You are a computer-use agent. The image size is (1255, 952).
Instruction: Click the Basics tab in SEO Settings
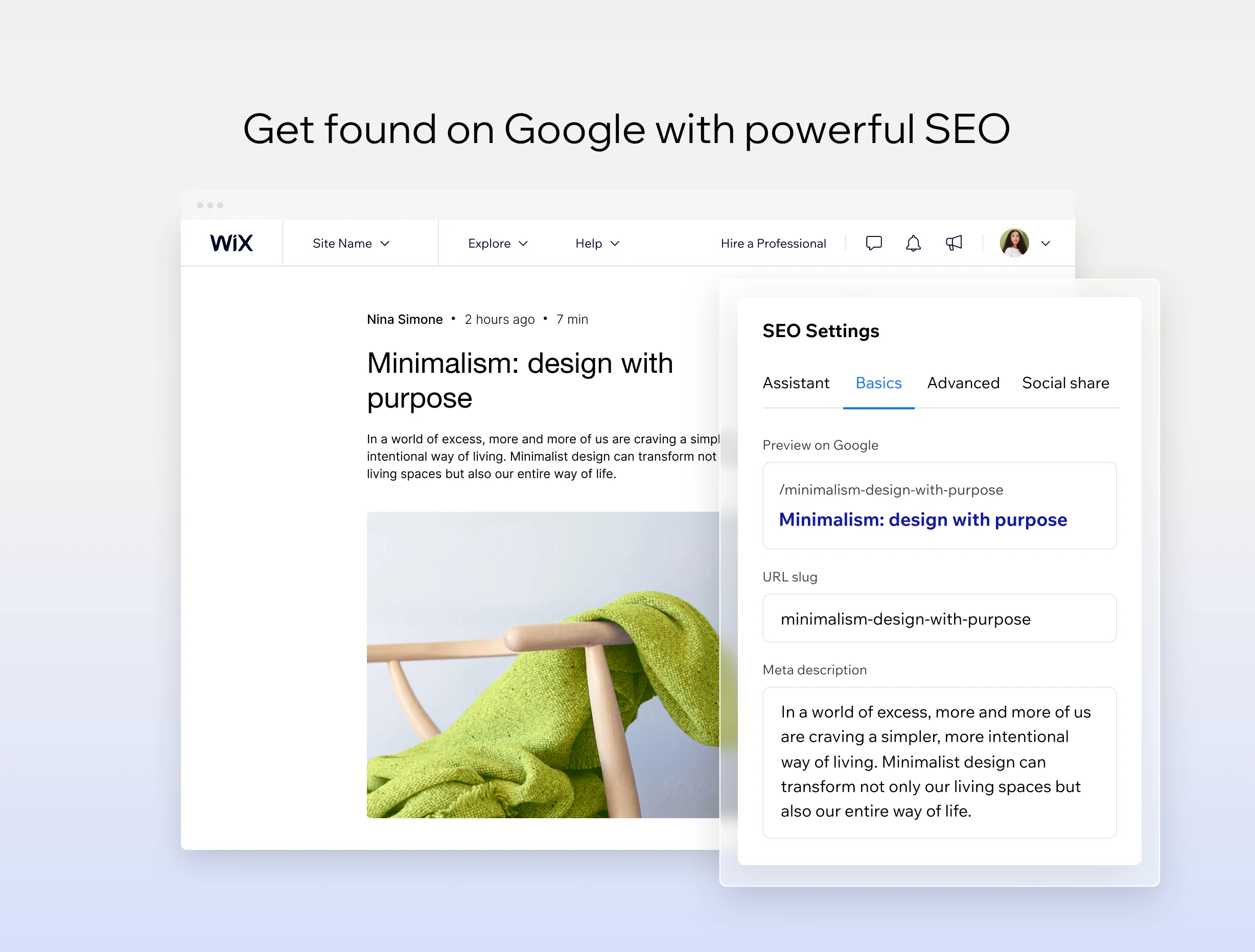coord(877,383)
